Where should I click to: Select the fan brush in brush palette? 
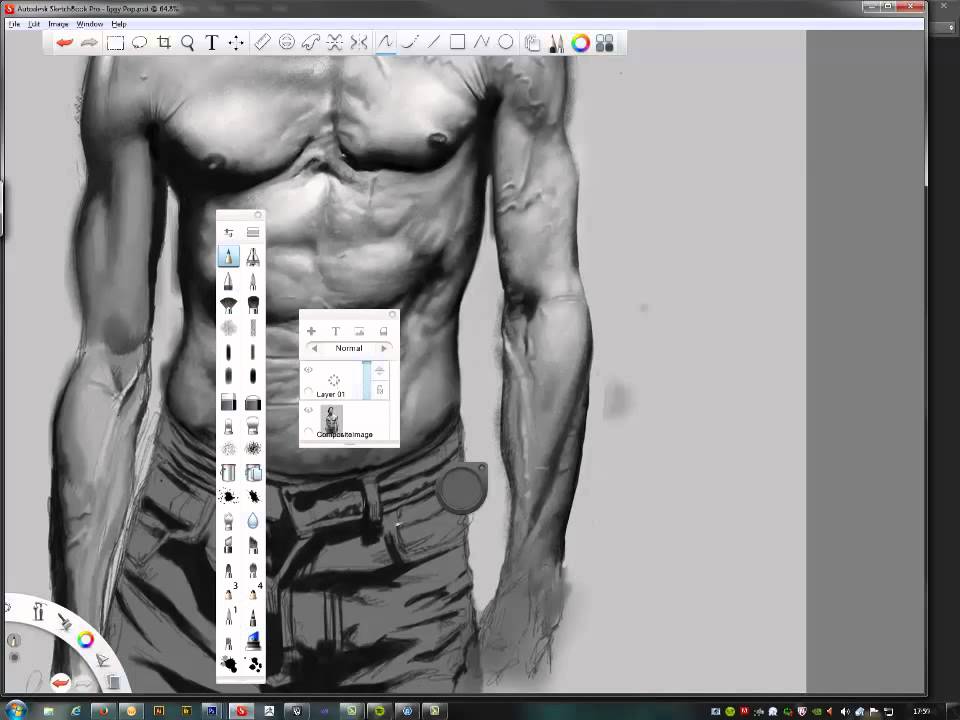pos(228,305)
